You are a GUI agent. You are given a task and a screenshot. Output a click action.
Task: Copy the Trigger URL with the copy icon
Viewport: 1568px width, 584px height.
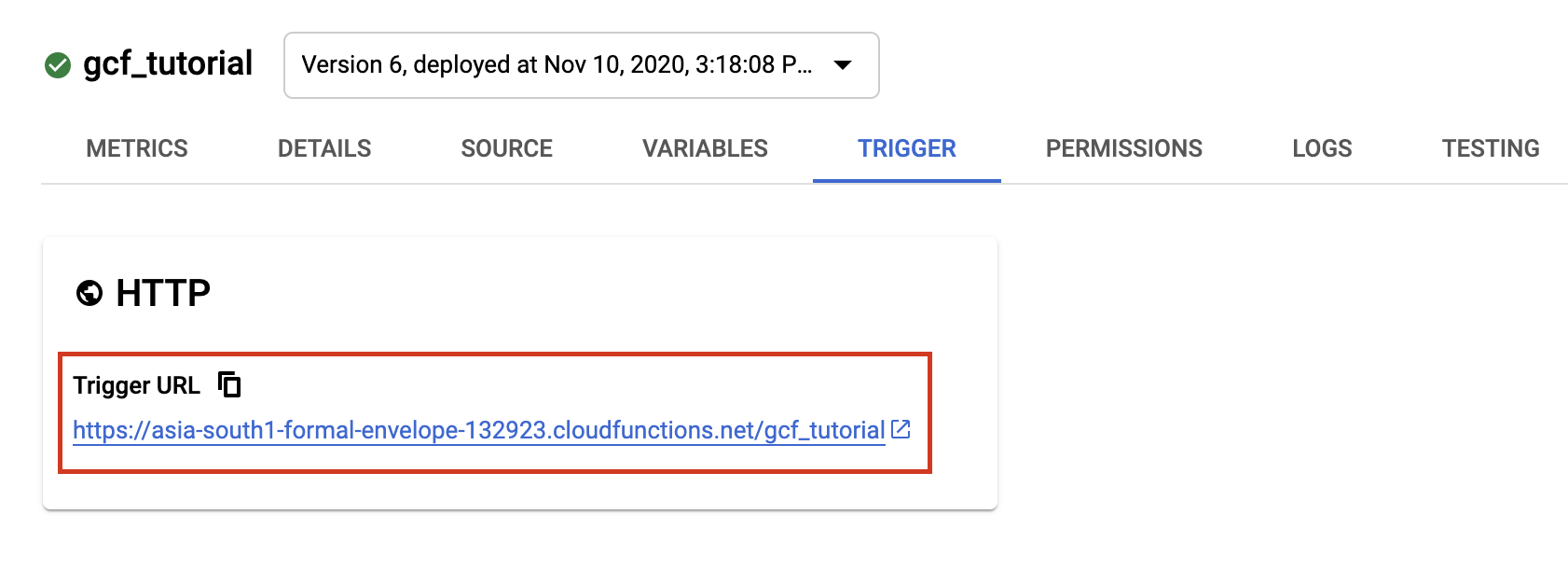[x=229, y=384]
